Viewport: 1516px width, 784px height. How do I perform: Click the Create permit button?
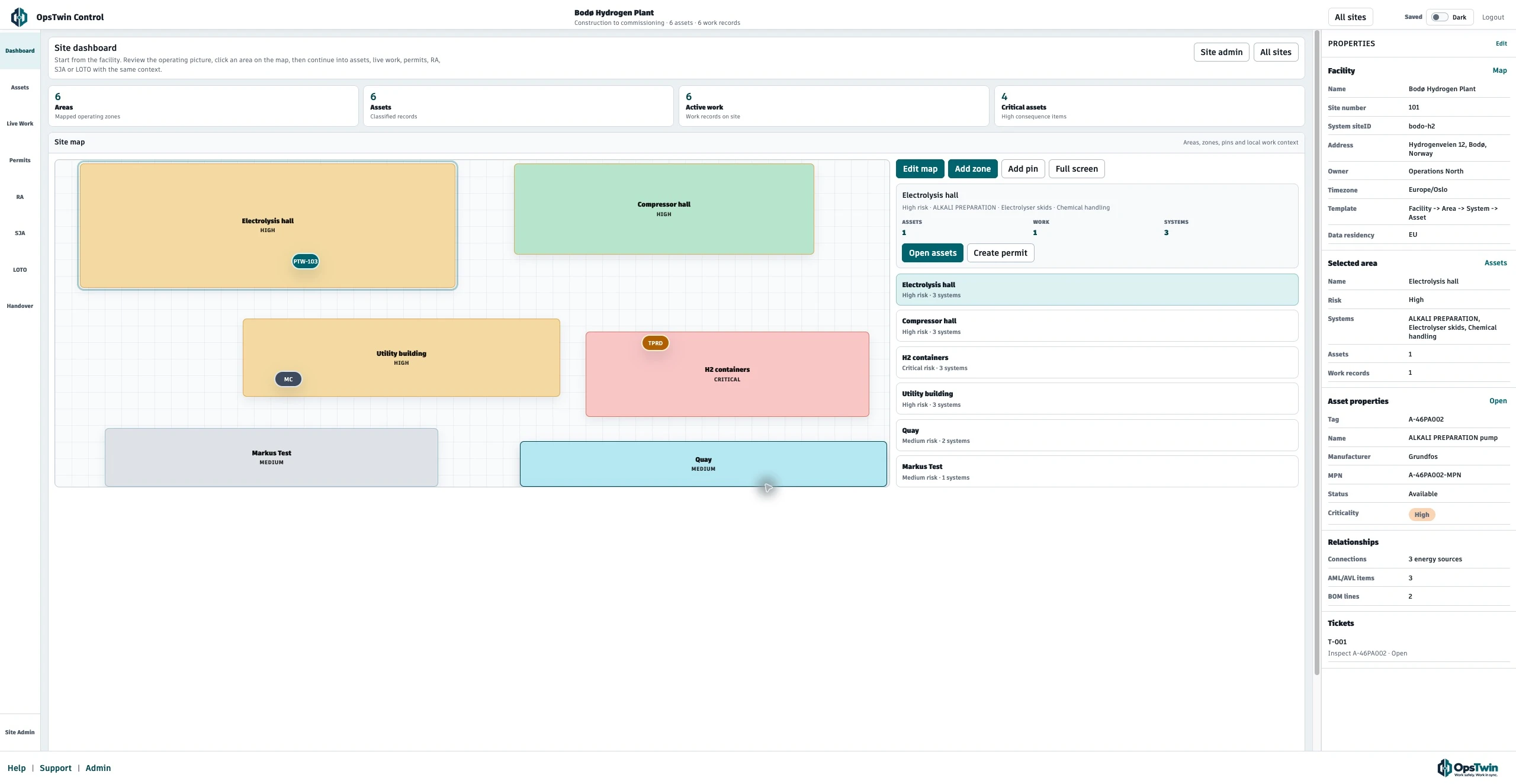click(1000, 253)
